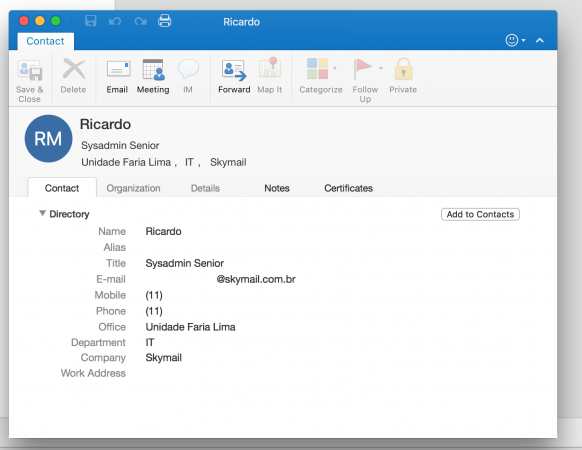Click the Add to Contacts button
The width and height of the screenshot is (582, 450).
pos(480,214)
